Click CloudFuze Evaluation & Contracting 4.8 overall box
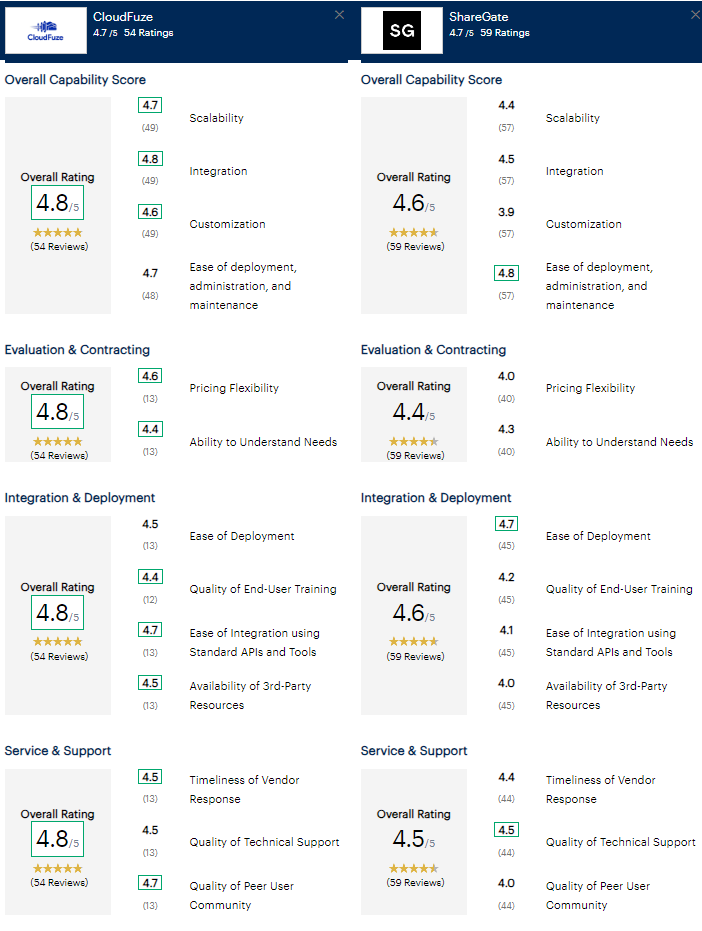The width and height of the screenshot is (702, 931). [58, 411]
